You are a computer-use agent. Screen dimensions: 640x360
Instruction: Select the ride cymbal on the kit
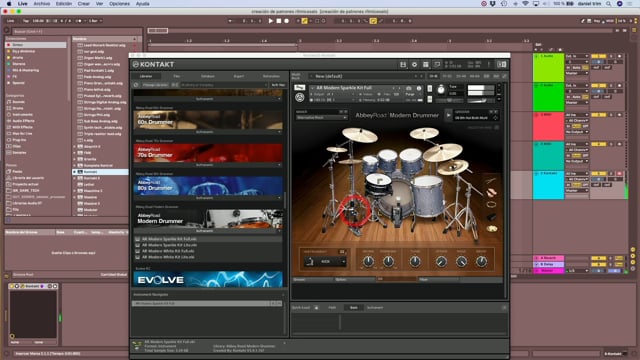(x=442, y=152)
